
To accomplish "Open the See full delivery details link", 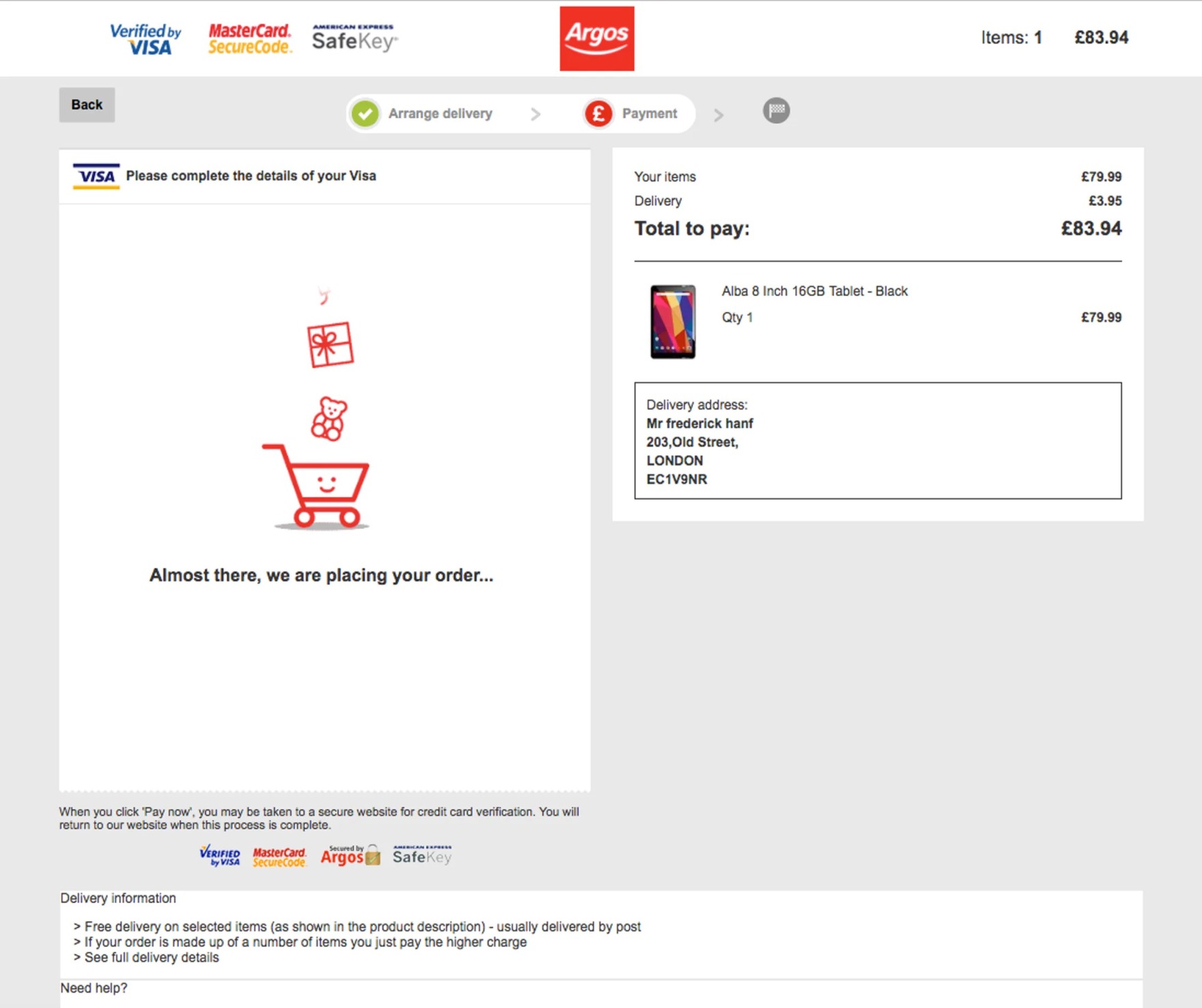I will (152, 957).
